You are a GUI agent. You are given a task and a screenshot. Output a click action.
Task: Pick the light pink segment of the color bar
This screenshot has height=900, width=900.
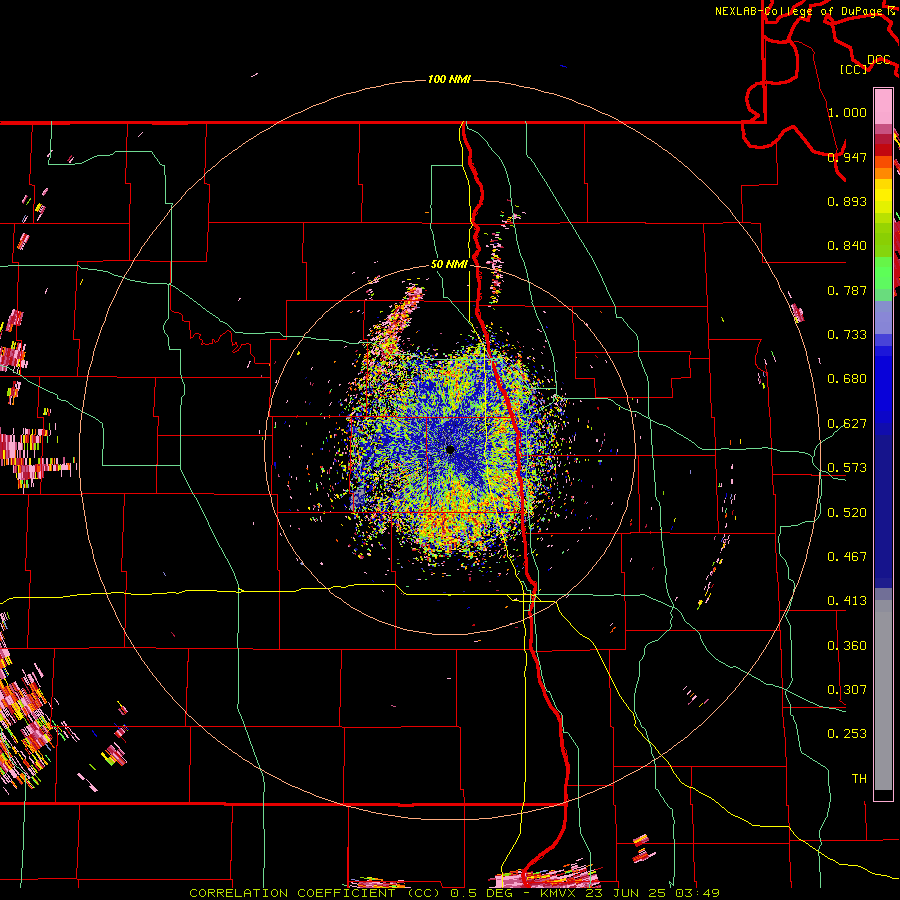click(x=883, y=106)
